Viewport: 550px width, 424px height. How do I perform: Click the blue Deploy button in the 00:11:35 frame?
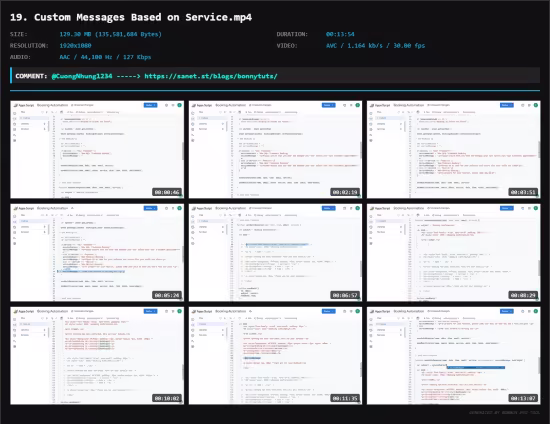point(329,311)
